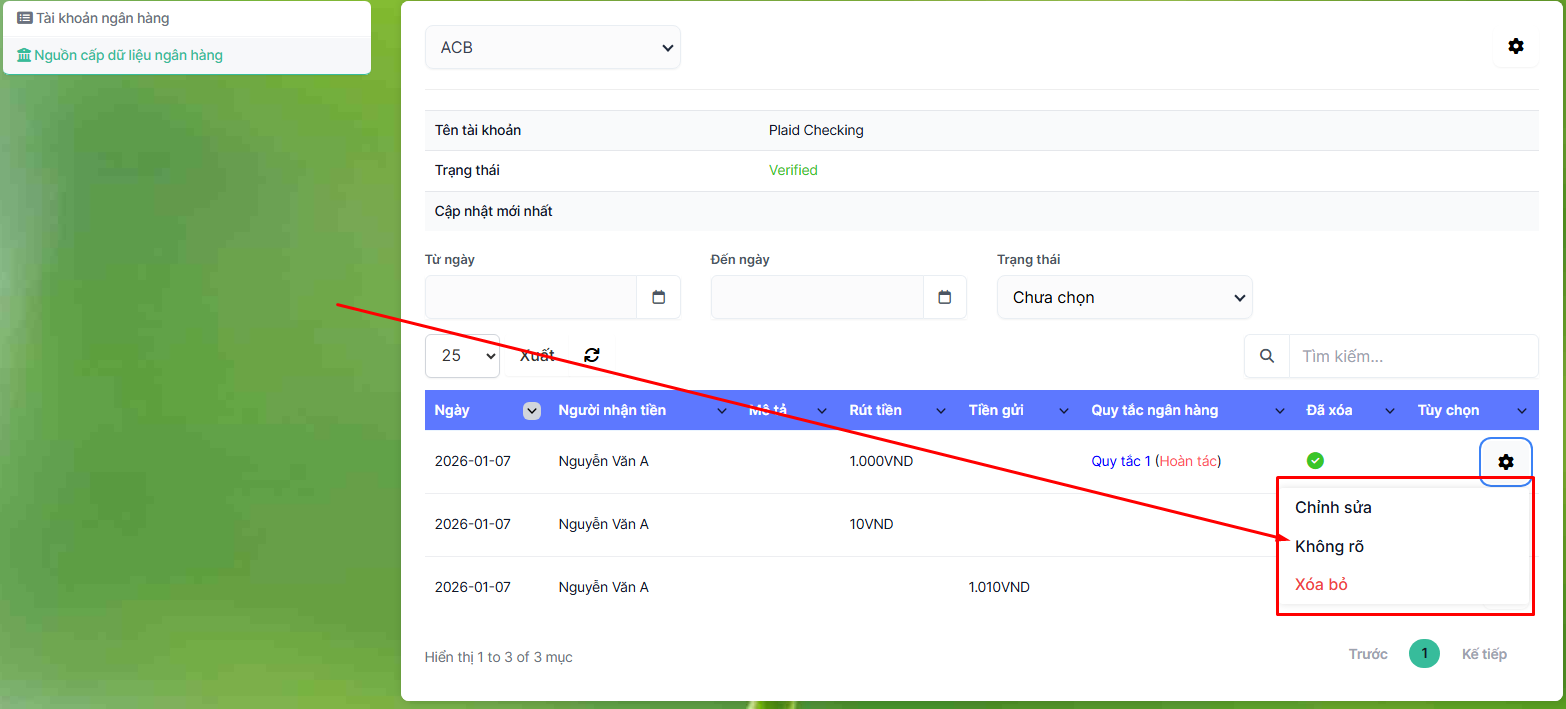Click the green check icon in Đã xóa column

[1315, 461]
